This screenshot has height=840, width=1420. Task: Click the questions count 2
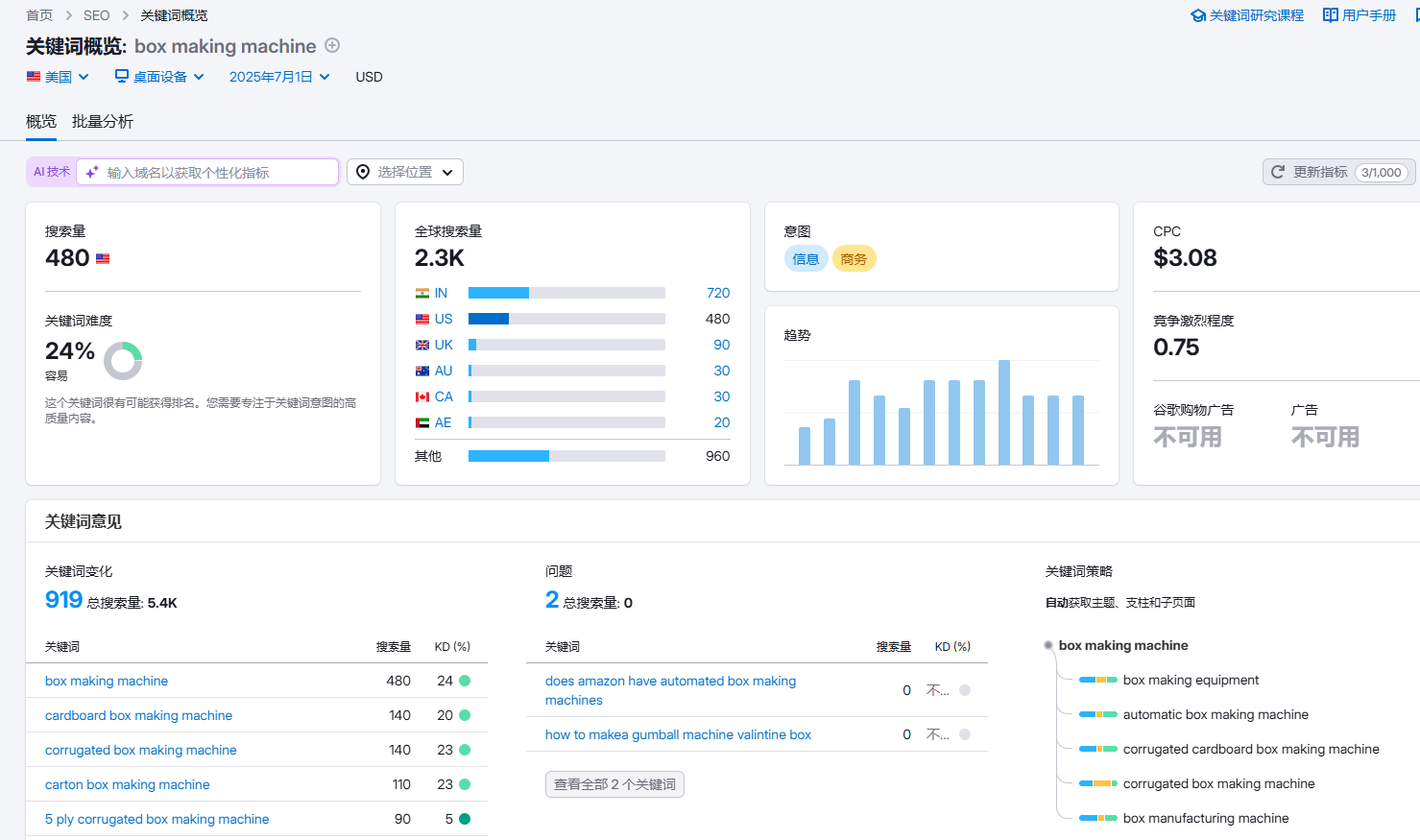pos(552,600)
